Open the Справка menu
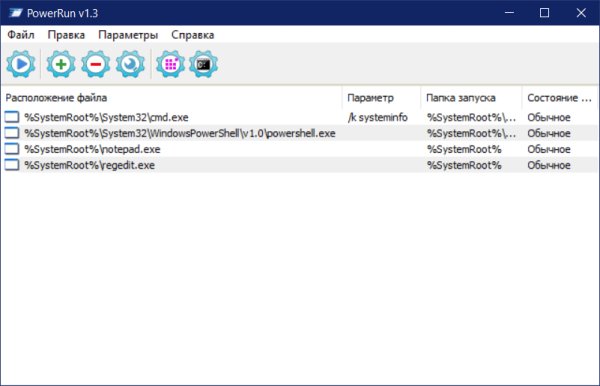This screenshot has height=386, width=600. click(192, 35)
